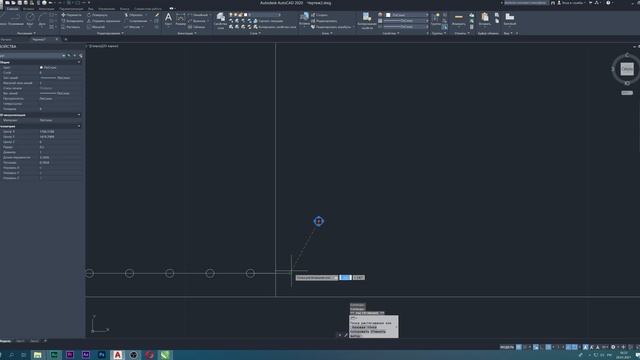This screenshot has height=360, width=640.
Task: Select the Dimension (Размер) tool
Action: point(180,19)
